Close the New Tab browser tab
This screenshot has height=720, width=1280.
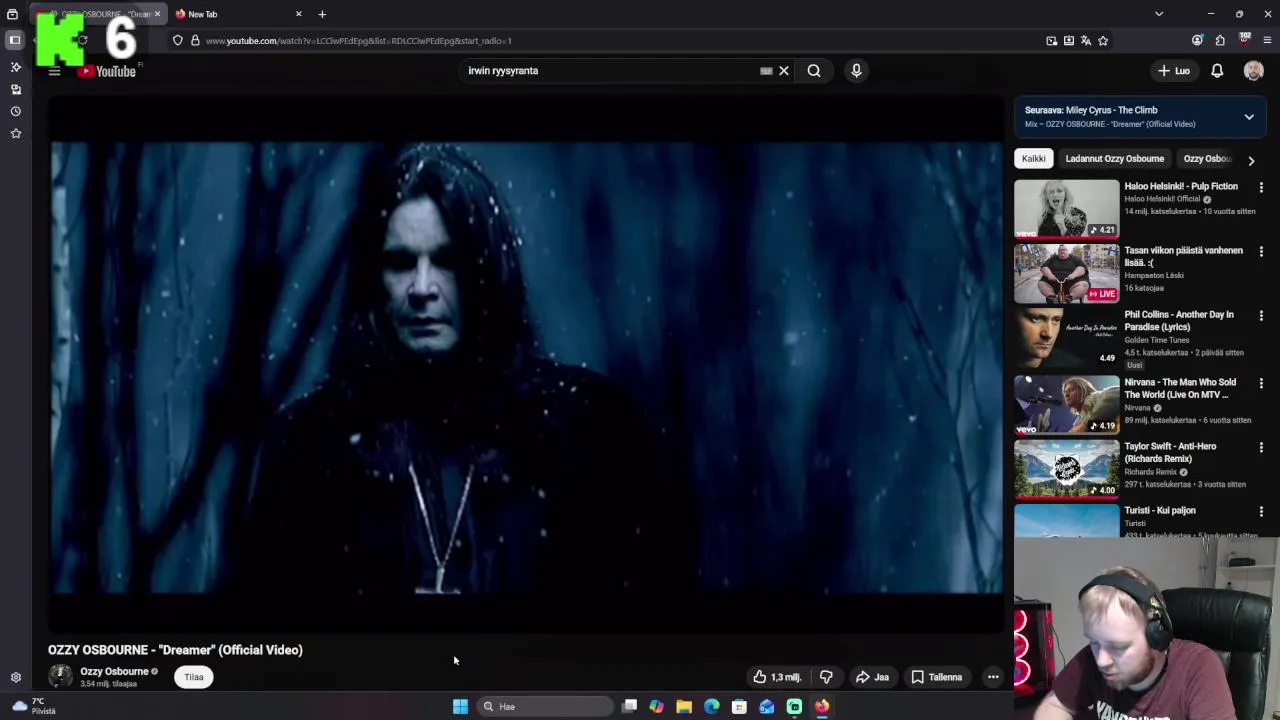coord(298,14)
